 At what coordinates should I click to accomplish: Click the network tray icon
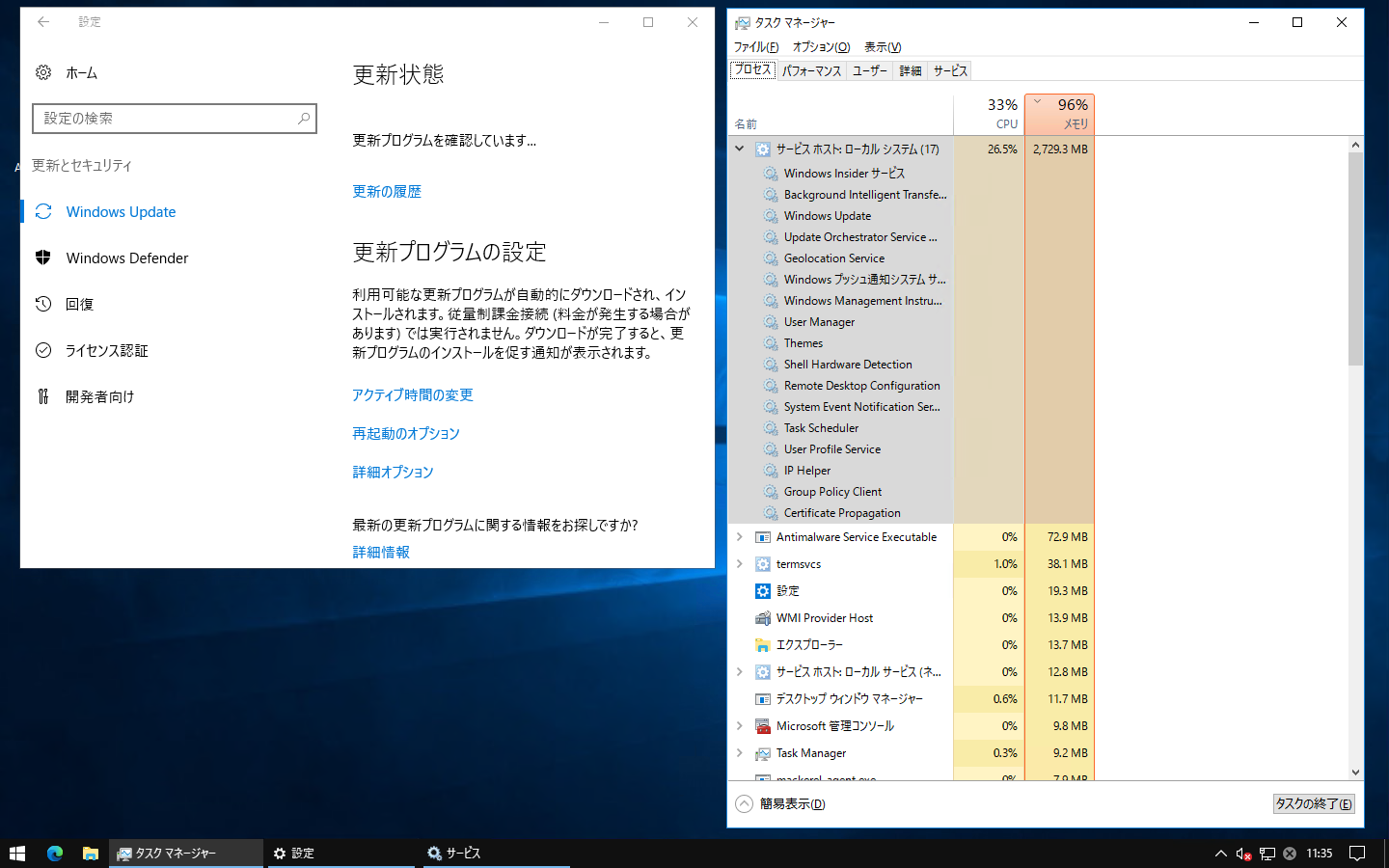[x=1266, y=854]
